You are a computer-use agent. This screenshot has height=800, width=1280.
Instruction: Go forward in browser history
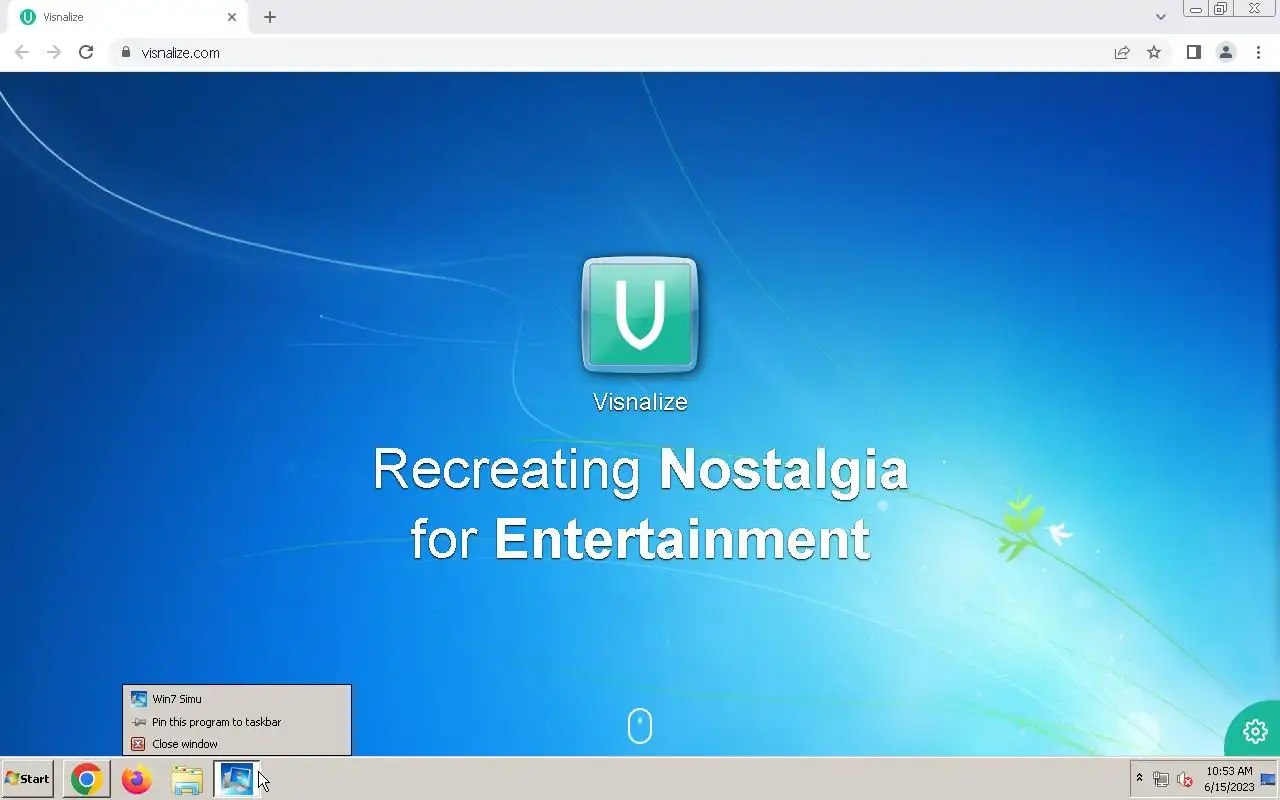(54, 53)
